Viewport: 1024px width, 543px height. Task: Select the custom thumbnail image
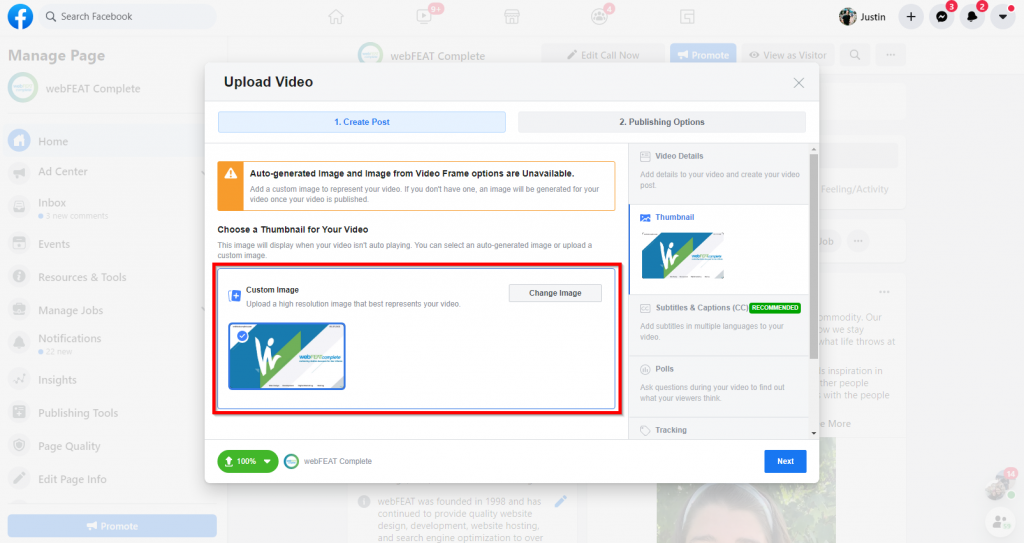click(287, 356)
